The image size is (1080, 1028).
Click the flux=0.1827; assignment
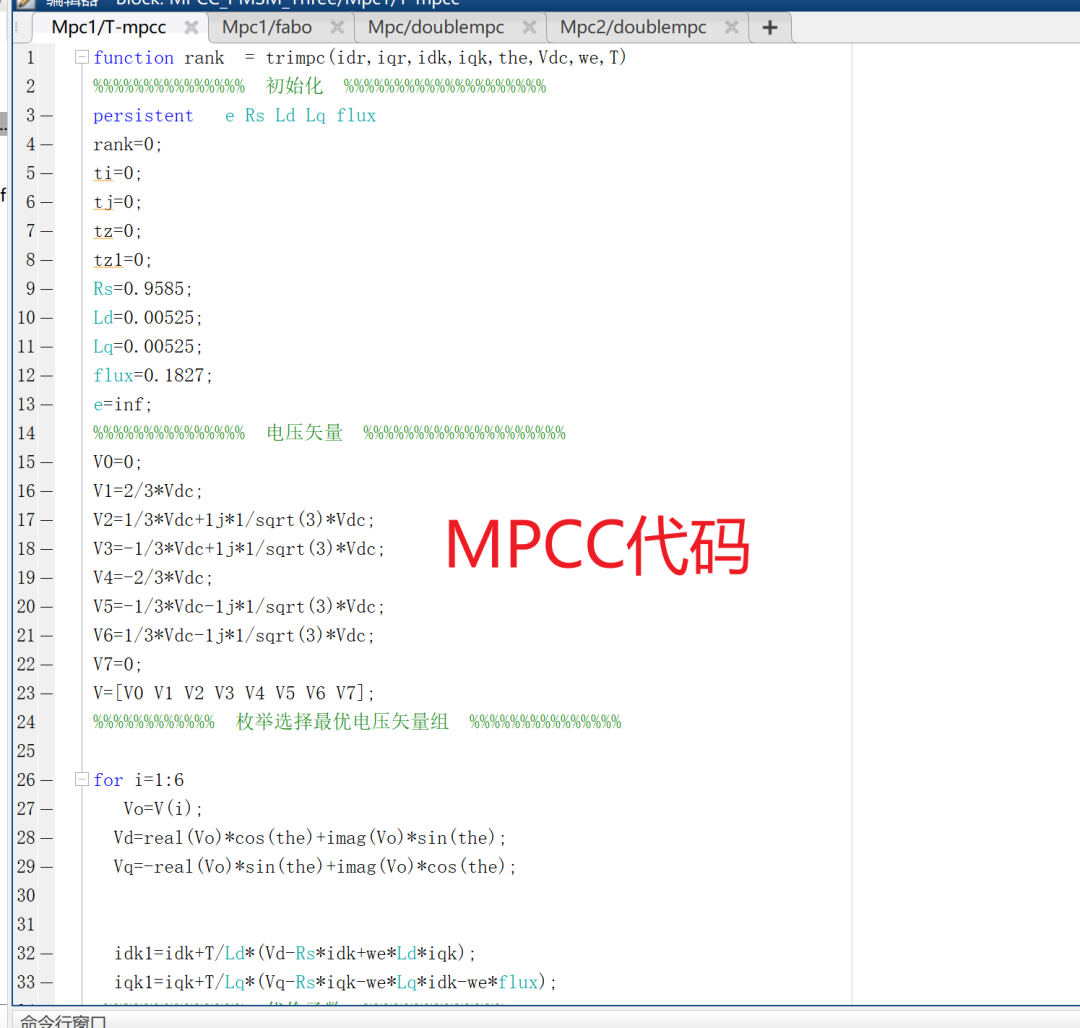click(153, 375)
